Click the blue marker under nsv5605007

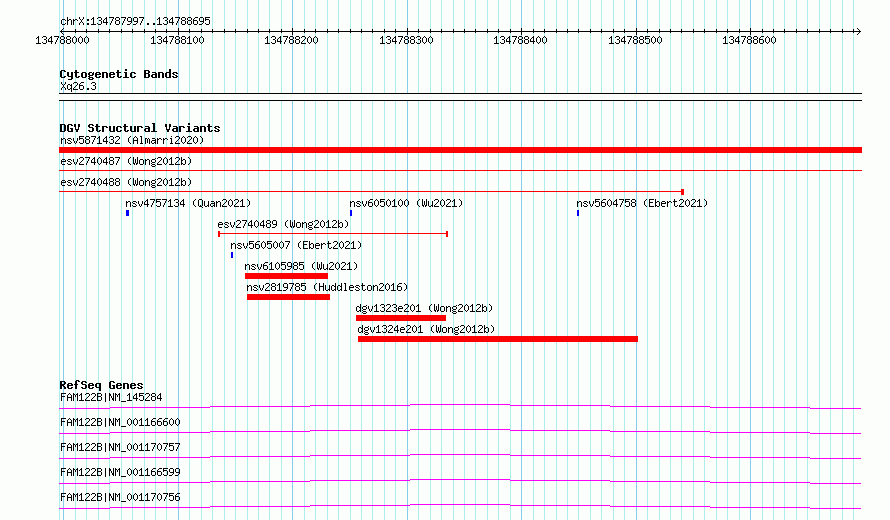coord(232,255)
